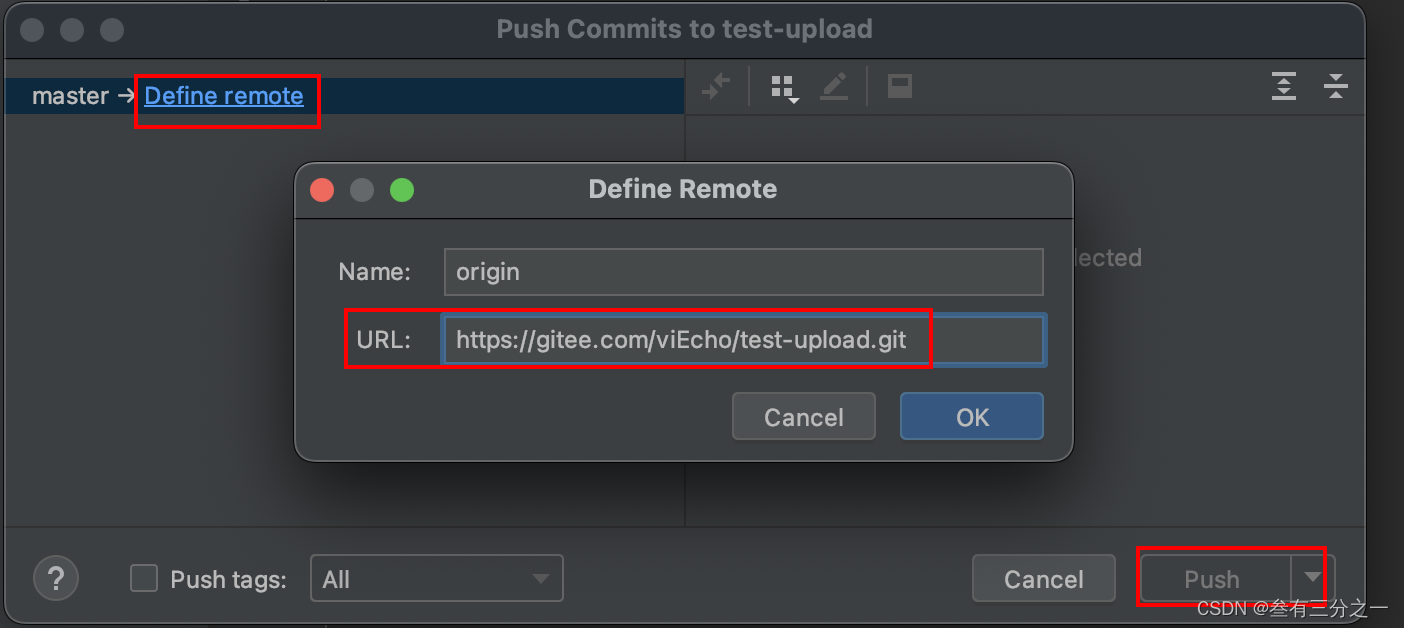This screenshot has height=628, width=1404.
Task: Cancel the Push Commits dialog
Action: coord(1043,579)
